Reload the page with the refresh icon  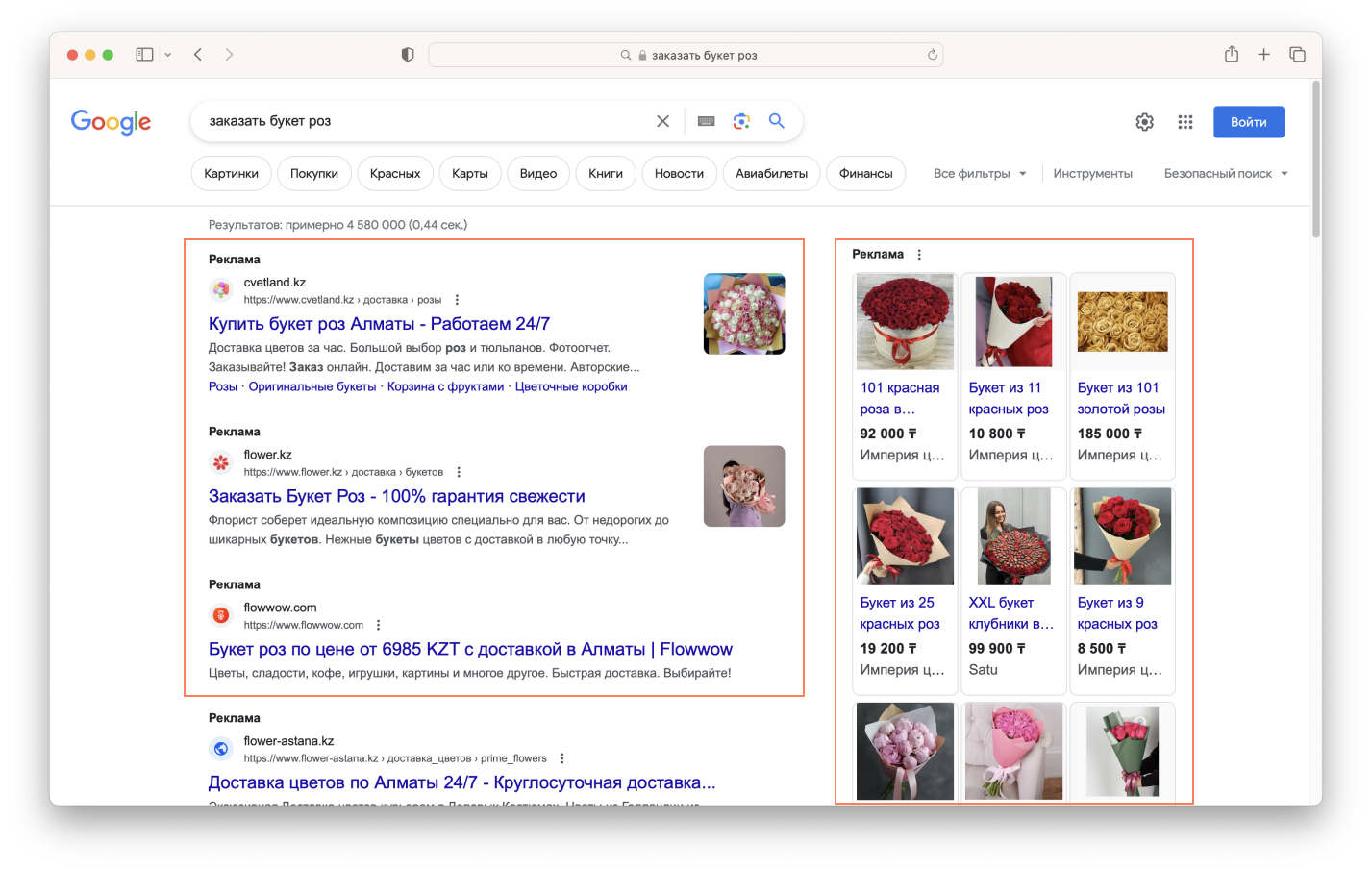(x=932, y=55)
